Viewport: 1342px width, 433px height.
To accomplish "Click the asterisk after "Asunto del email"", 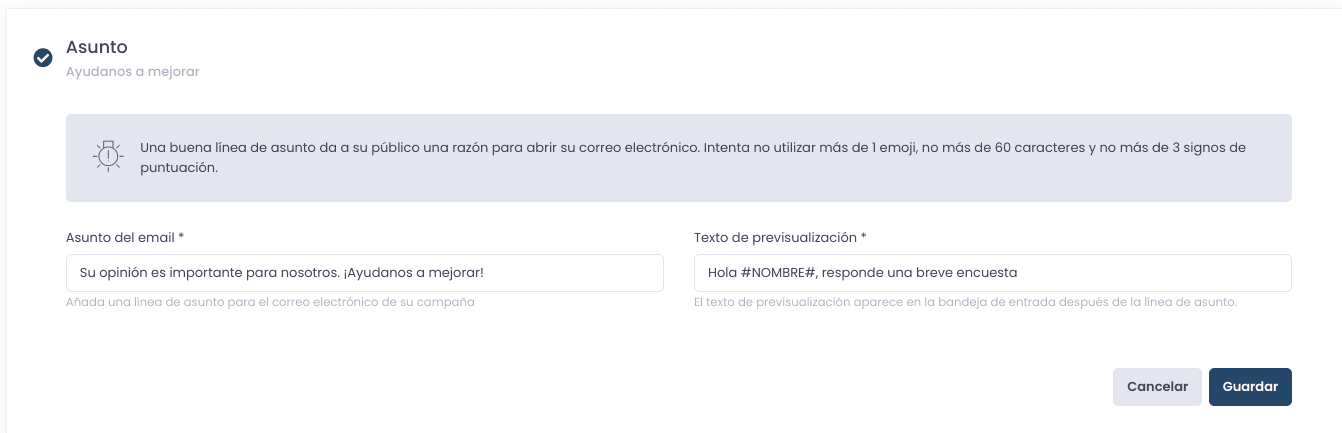I will (x=182, y=238).
